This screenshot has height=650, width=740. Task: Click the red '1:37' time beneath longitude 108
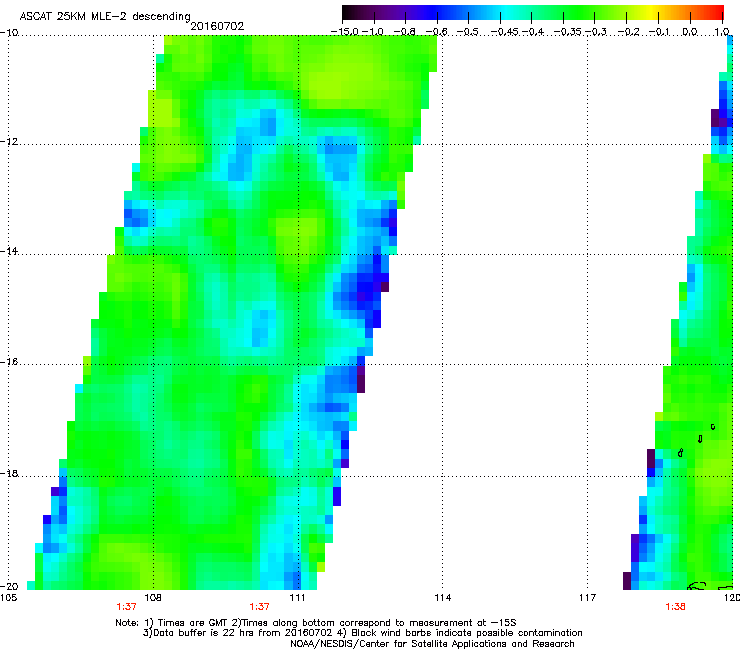pos(126,607)
